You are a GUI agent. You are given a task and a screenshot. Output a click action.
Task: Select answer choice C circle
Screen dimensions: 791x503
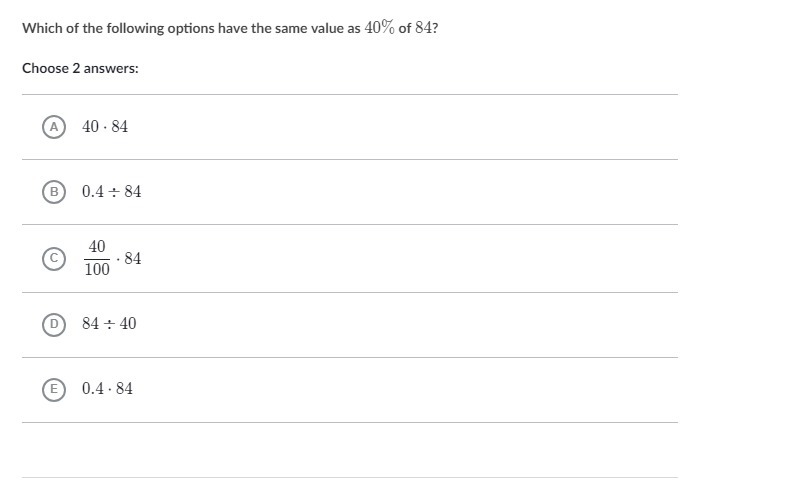pos(54,258)
